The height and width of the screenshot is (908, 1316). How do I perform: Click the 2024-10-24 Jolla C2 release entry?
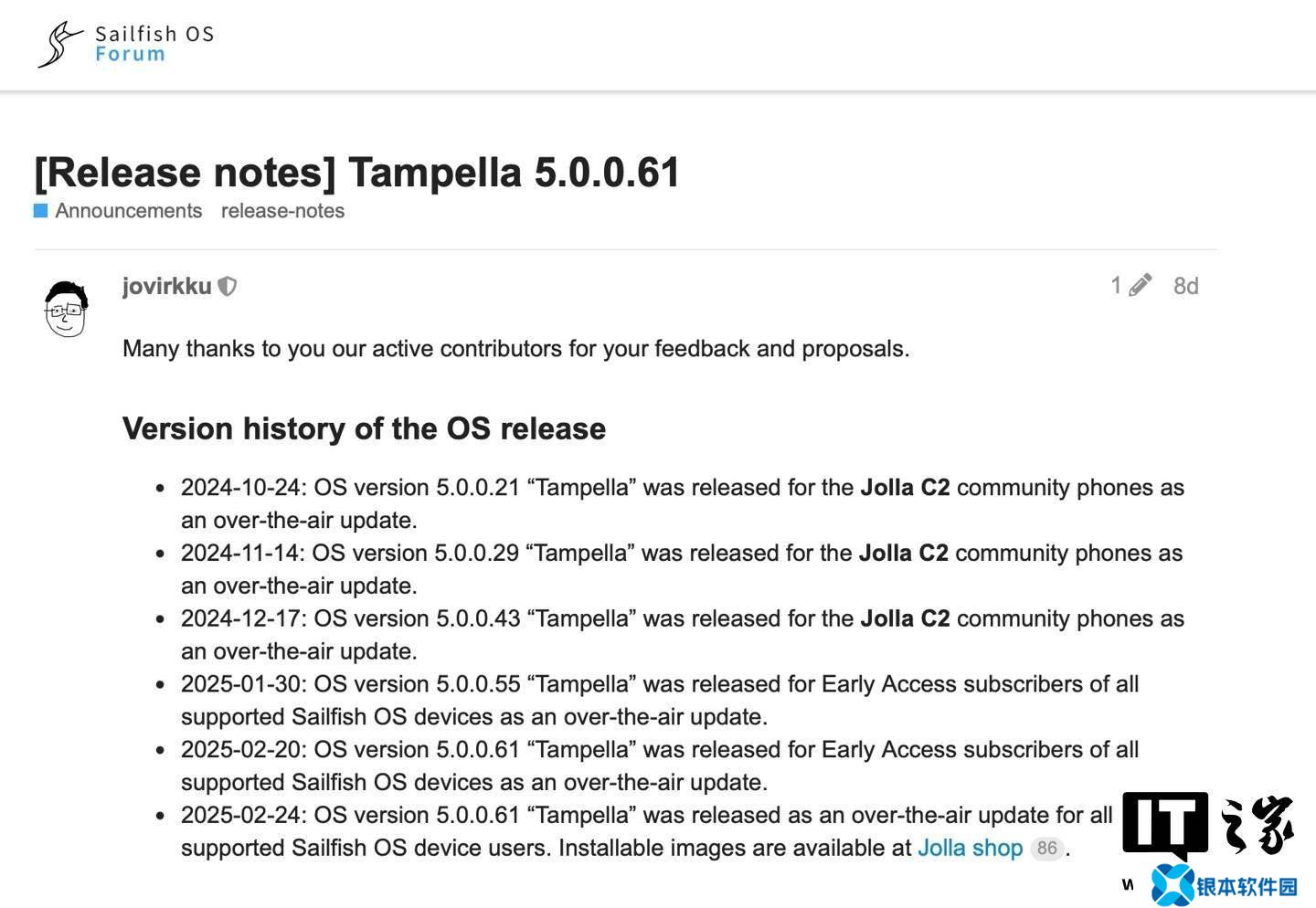(x=683, y=503)
